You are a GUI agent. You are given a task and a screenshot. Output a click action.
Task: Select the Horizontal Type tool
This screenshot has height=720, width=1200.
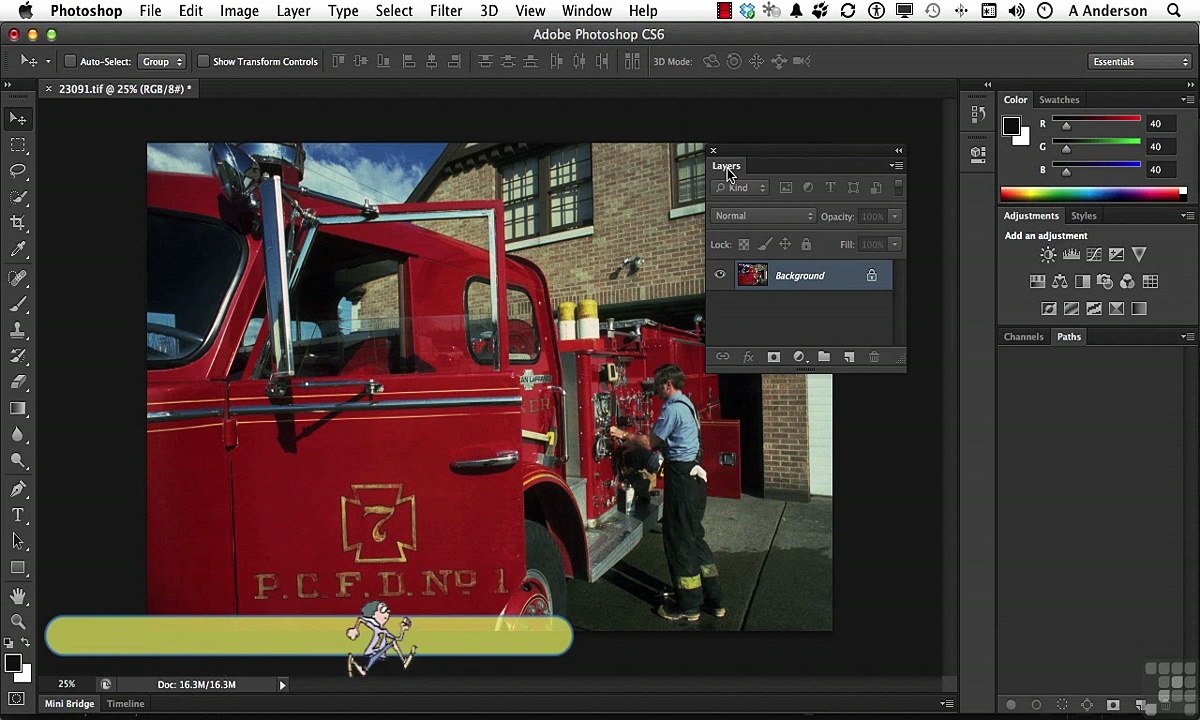18,515
